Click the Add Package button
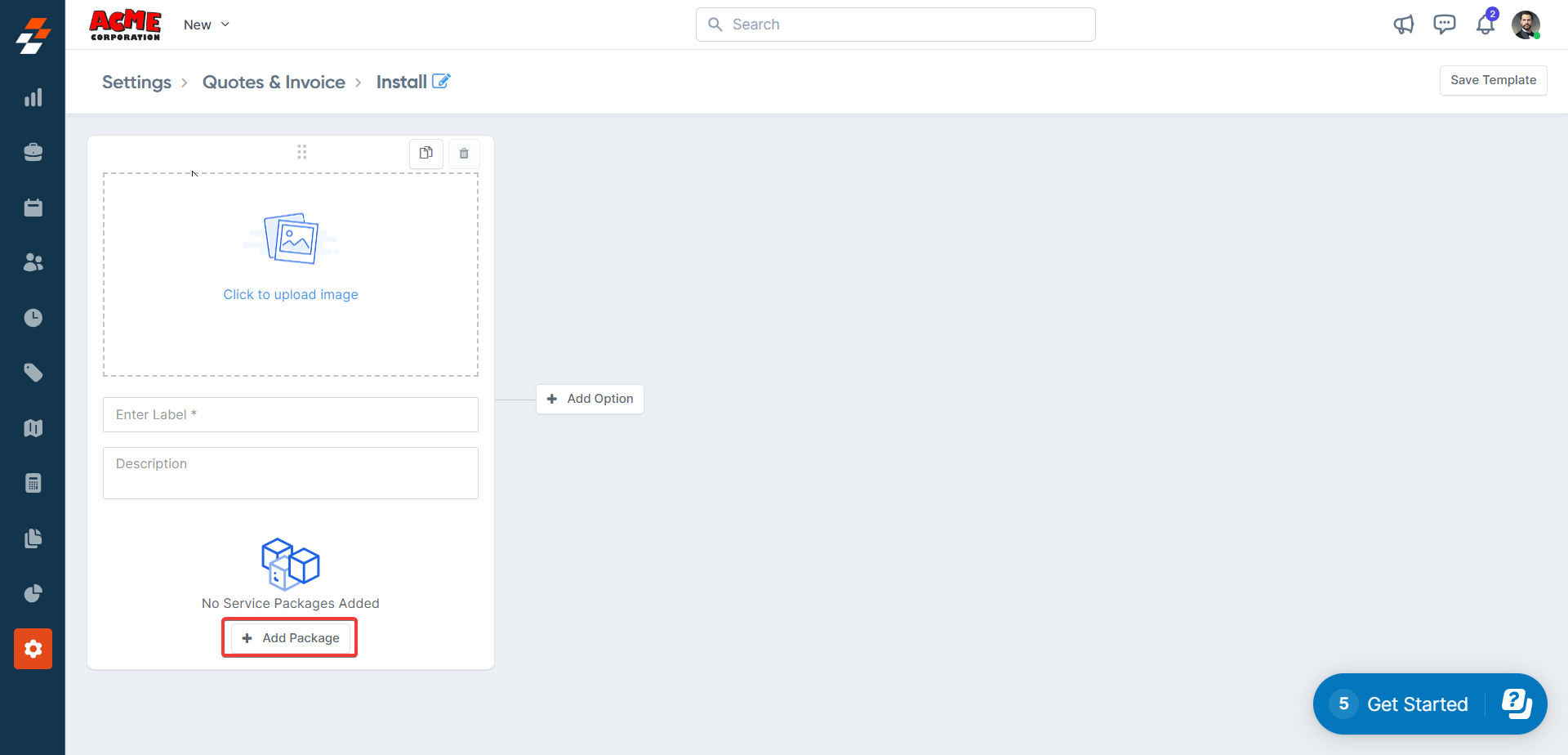Image resolution: width=1568 pixels, height=755 pixels. point(291,637)
